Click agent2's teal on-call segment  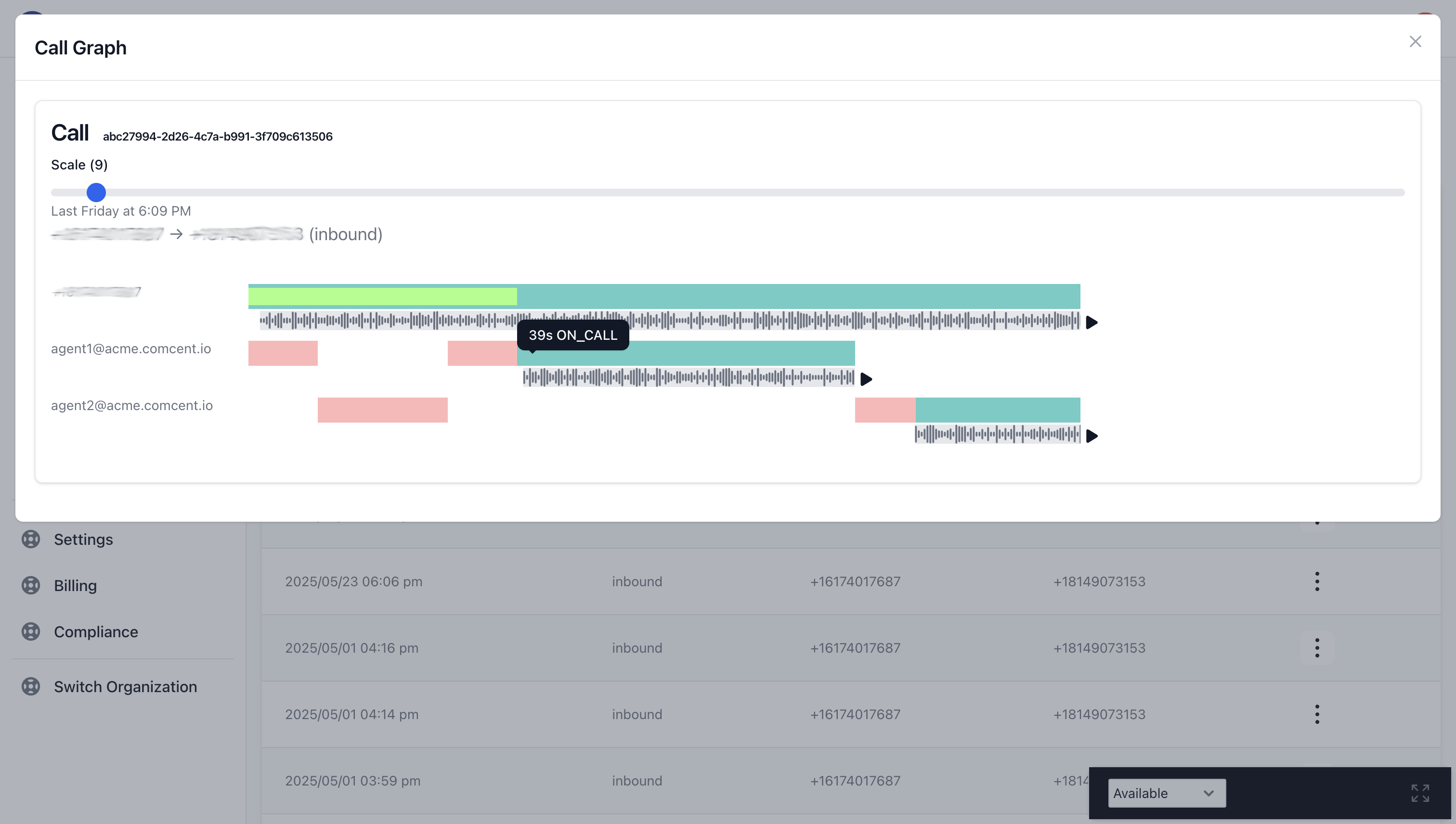[x=998, y=410]
